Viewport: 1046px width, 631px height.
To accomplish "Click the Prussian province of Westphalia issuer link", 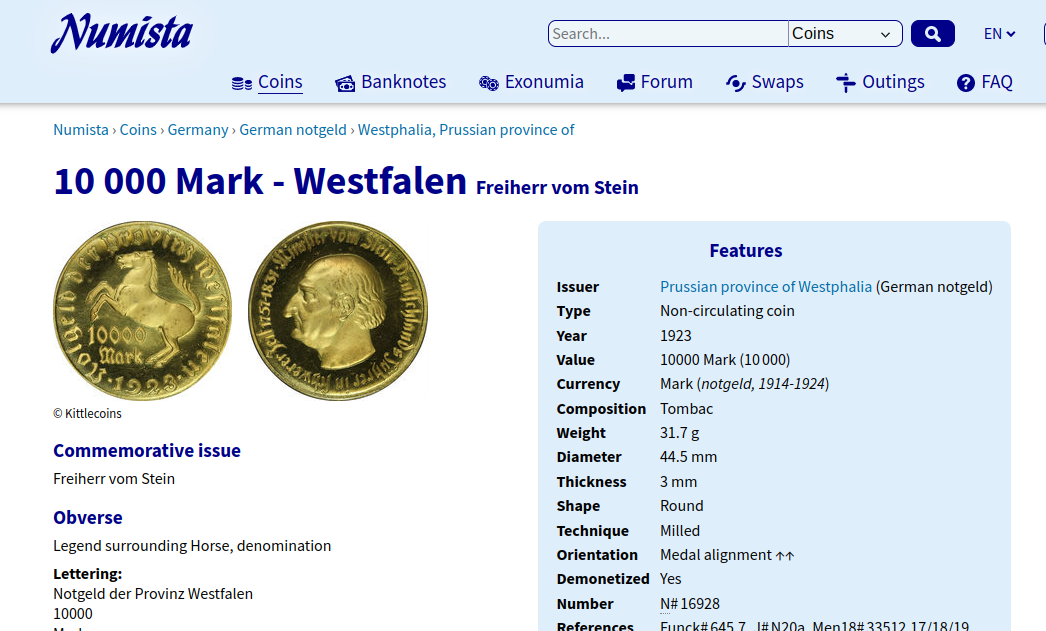I will pos(765,287).
